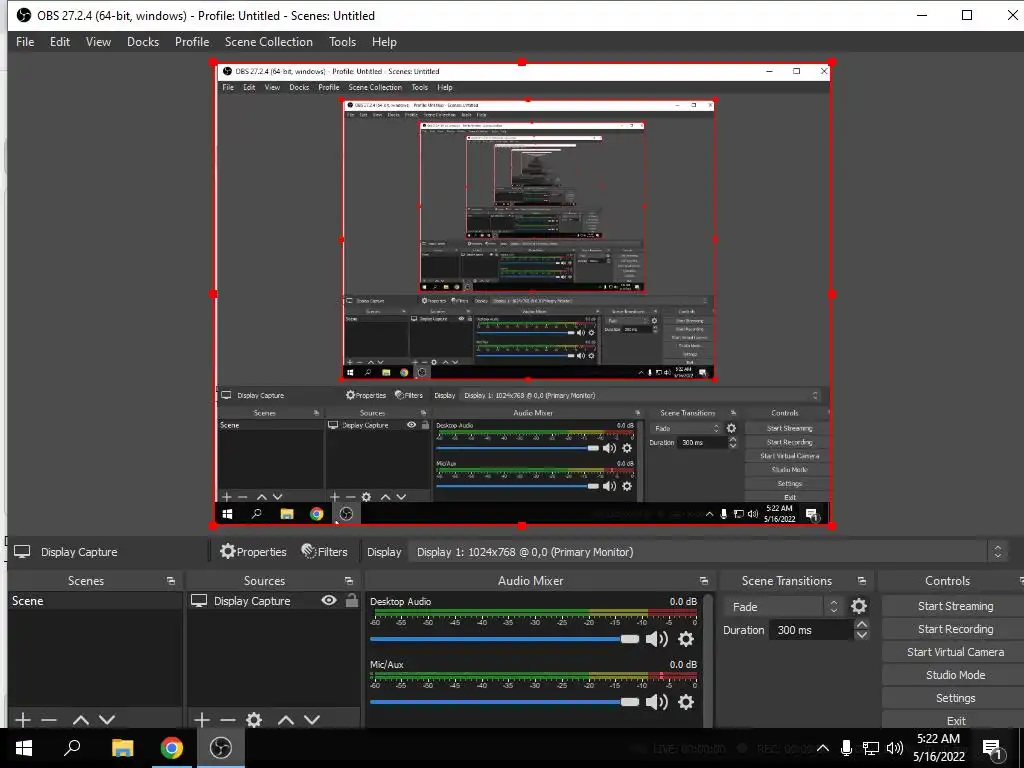Remove selected source with minus icon
This screenshot has width=1024, height=768.
228,720
